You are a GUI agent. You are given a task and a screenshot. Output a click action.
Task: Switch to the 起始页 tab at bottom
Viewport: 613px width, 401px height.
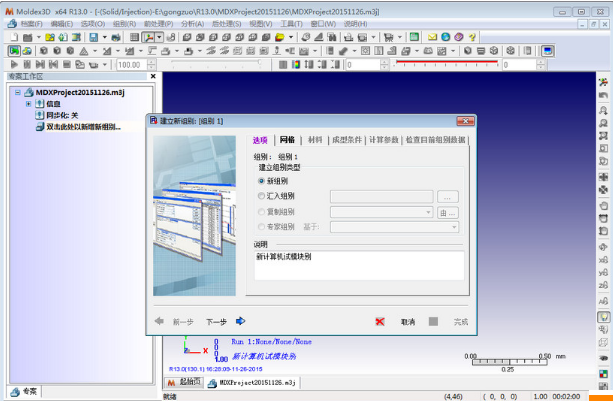(185, 382)
